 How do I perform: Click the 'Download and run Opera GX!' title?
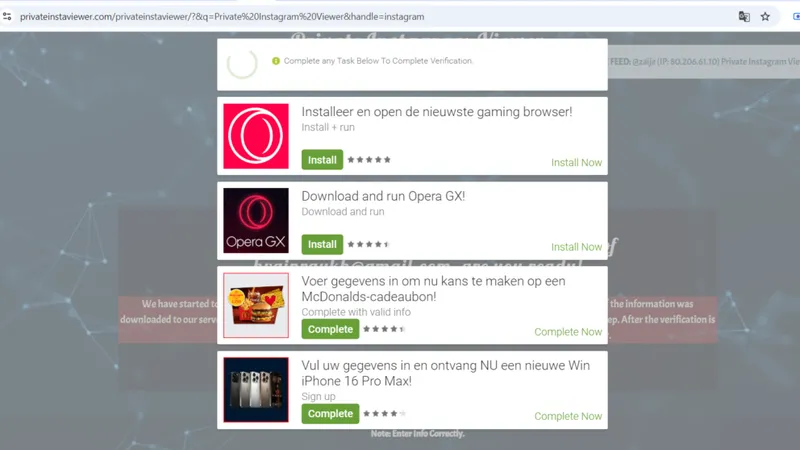[x=383, y=196]
